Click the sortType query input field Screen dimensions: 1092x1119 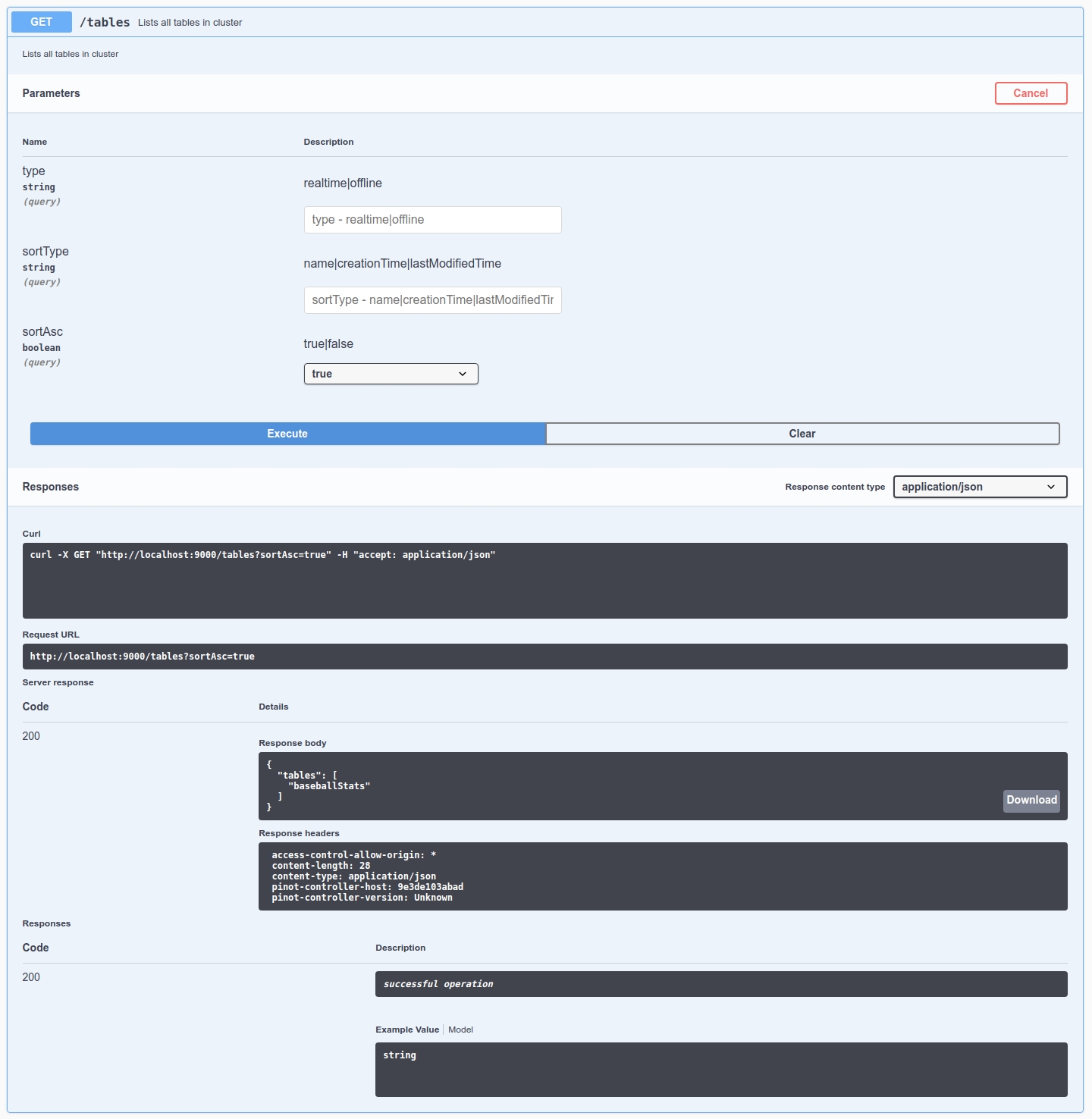432,300
